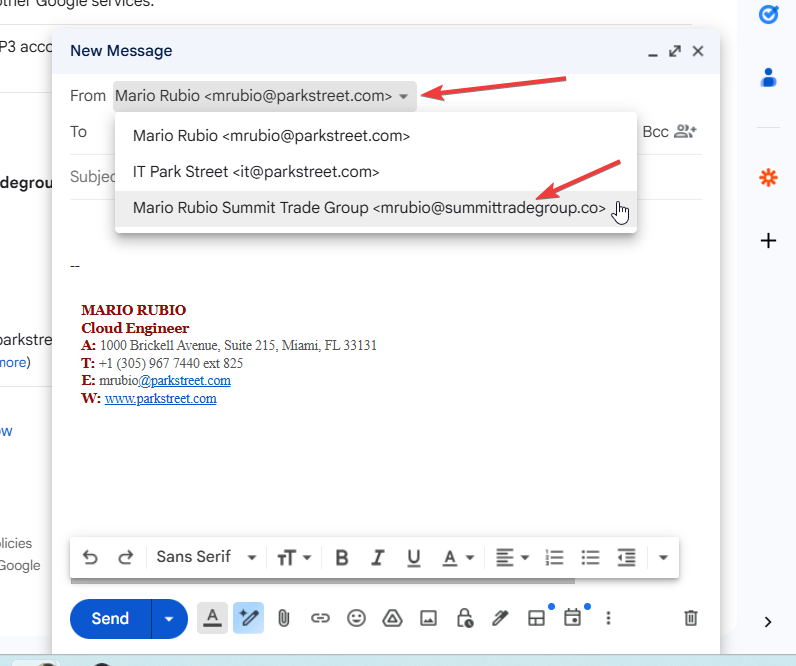This screenshot has height=666, width=796.
Task: Open the From address dropdown
Action: [x=264, y=96]
